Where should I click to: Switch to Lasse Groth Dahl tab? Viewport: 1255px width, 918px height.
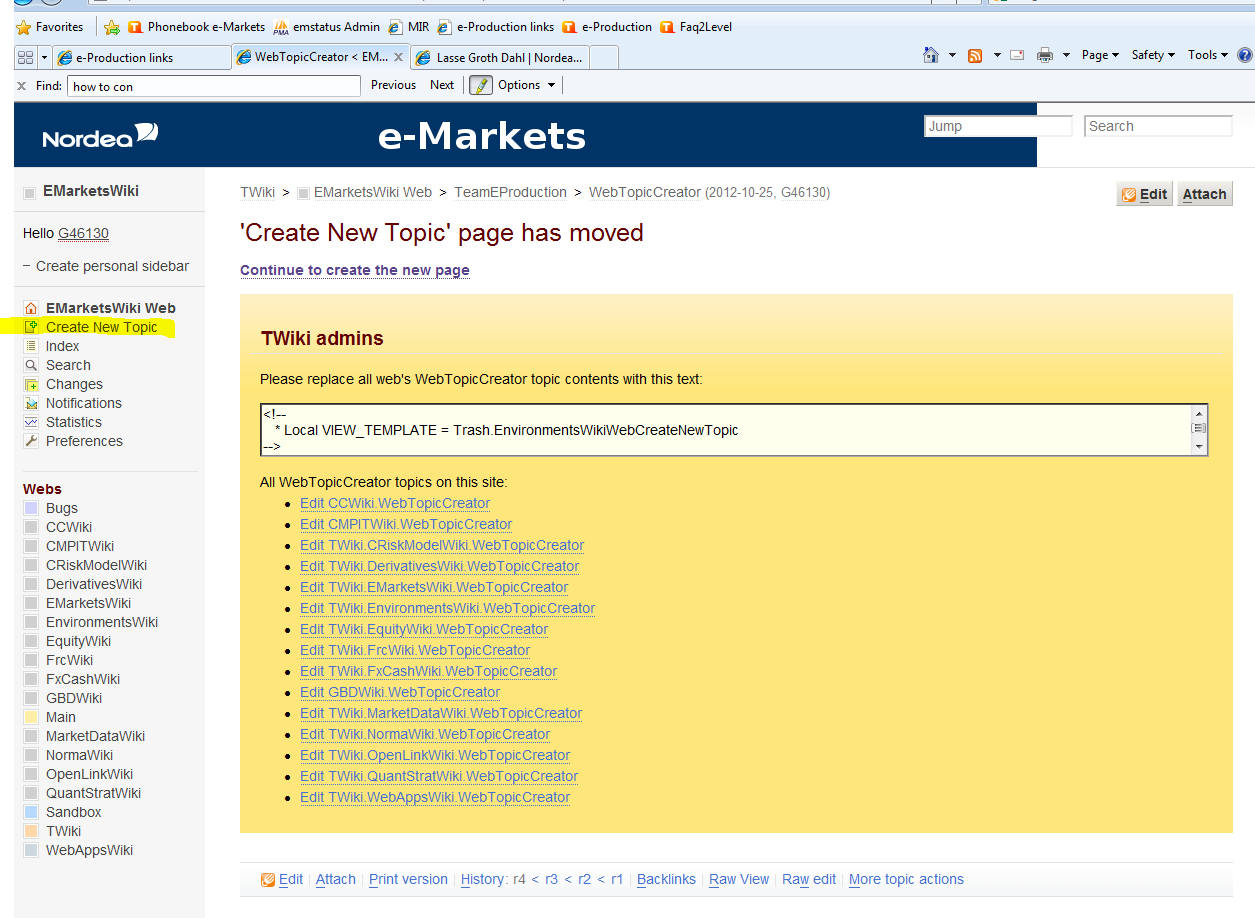click(x=500, y=58)
